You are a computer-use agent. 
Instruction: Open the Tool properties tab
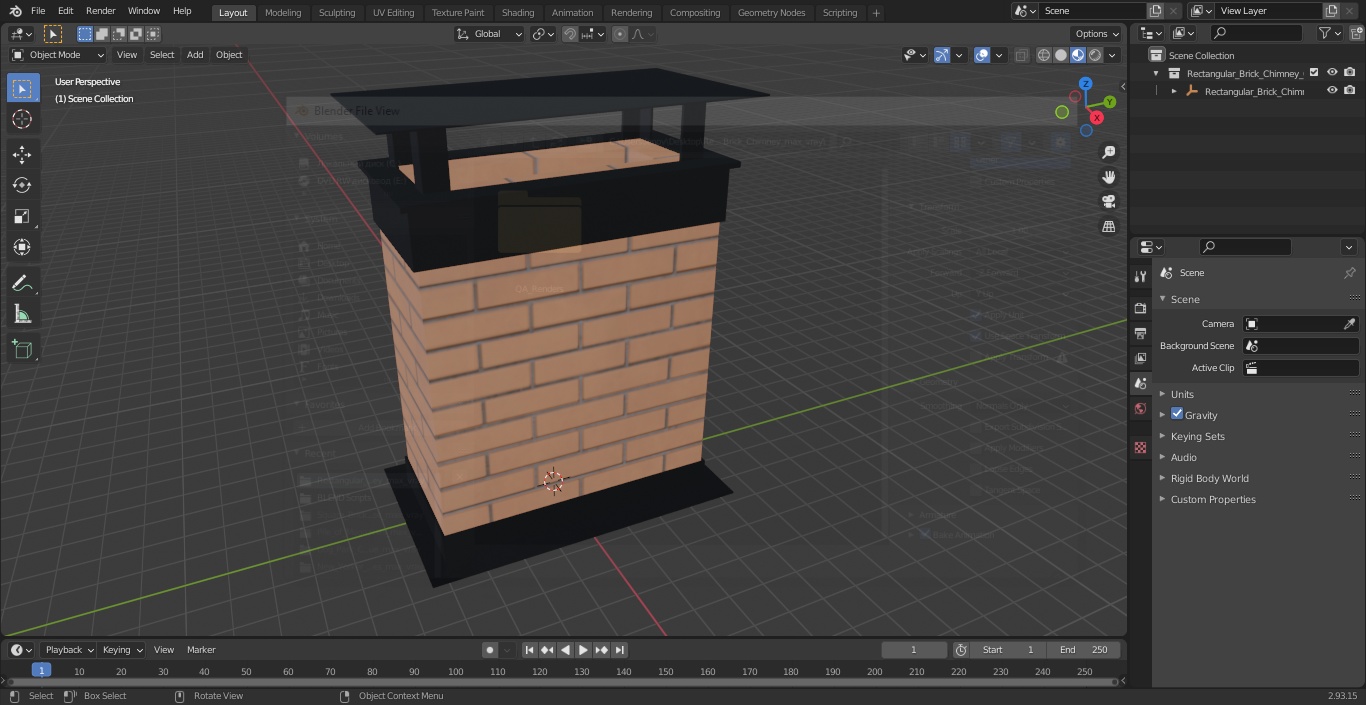(x=1140, y=277)
